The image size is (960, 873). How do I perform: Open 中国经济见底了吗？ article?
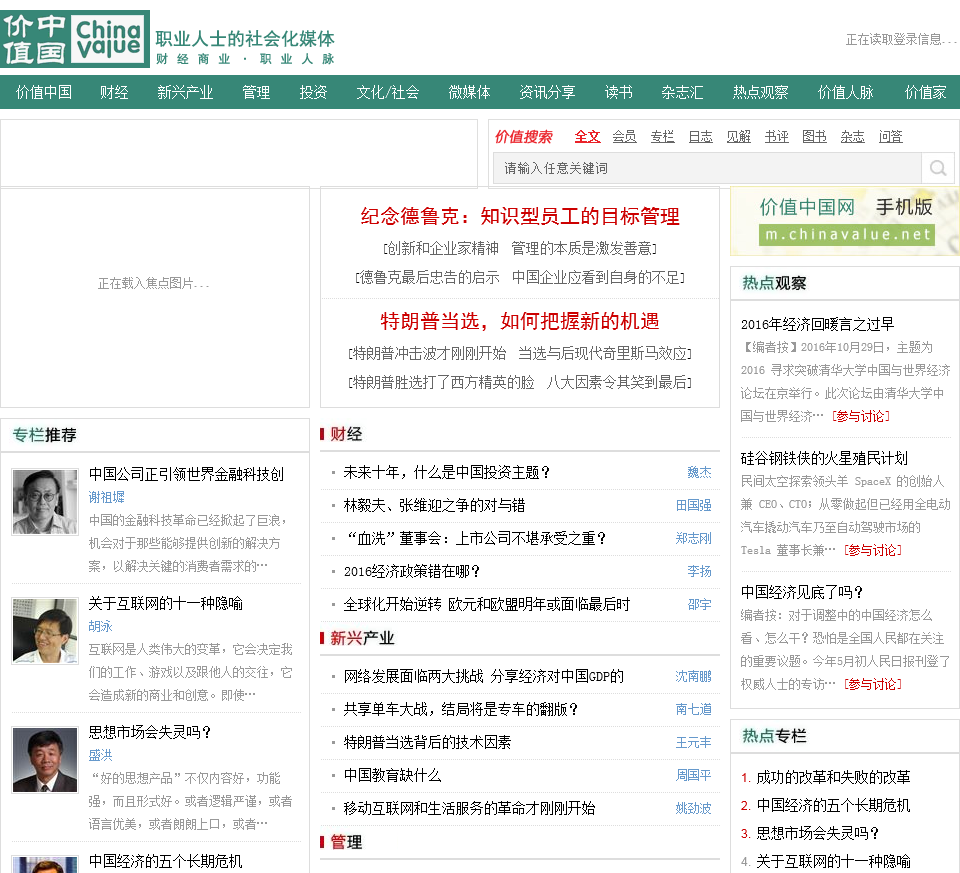click(801, 592)
